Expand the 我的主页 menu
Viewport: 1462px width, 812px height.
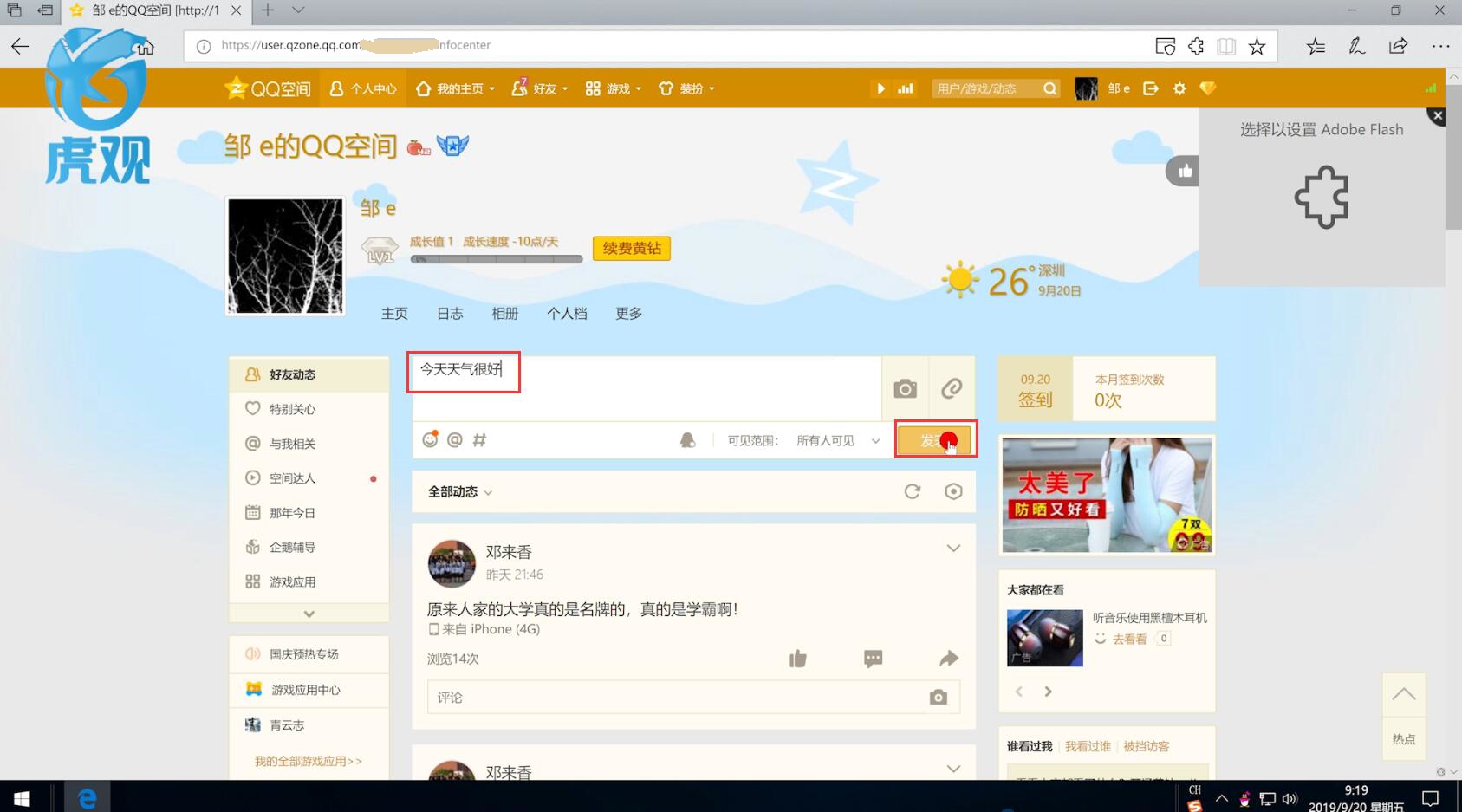tap(456, 88)
